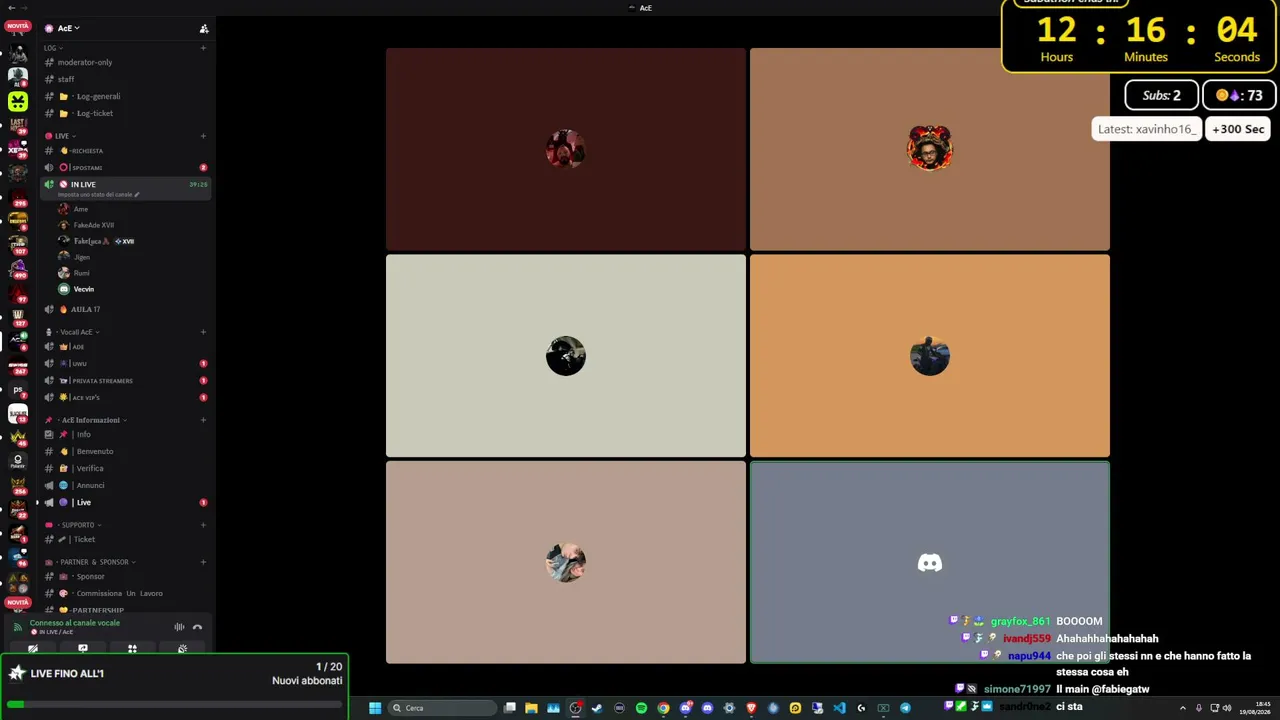This screenshot has height=720, width=1280.
Task: Collapse the PARTNER & SPONSOR category
Action: (90, 562)
